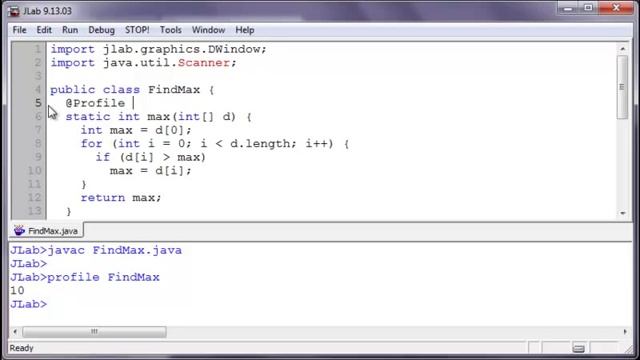640x360 pixels.
Task: Click 'max = d[i];' line
Action: [151, 171]
